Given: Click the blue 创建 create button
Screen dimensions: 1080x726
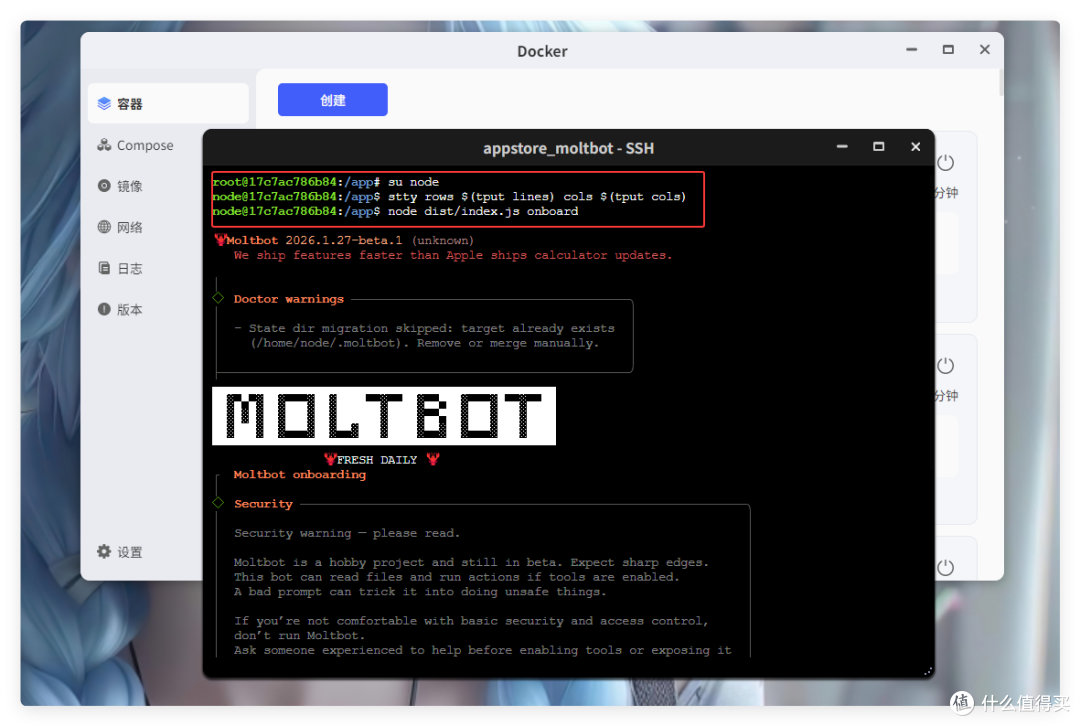Looking at the screenshot, I should 333,100.
